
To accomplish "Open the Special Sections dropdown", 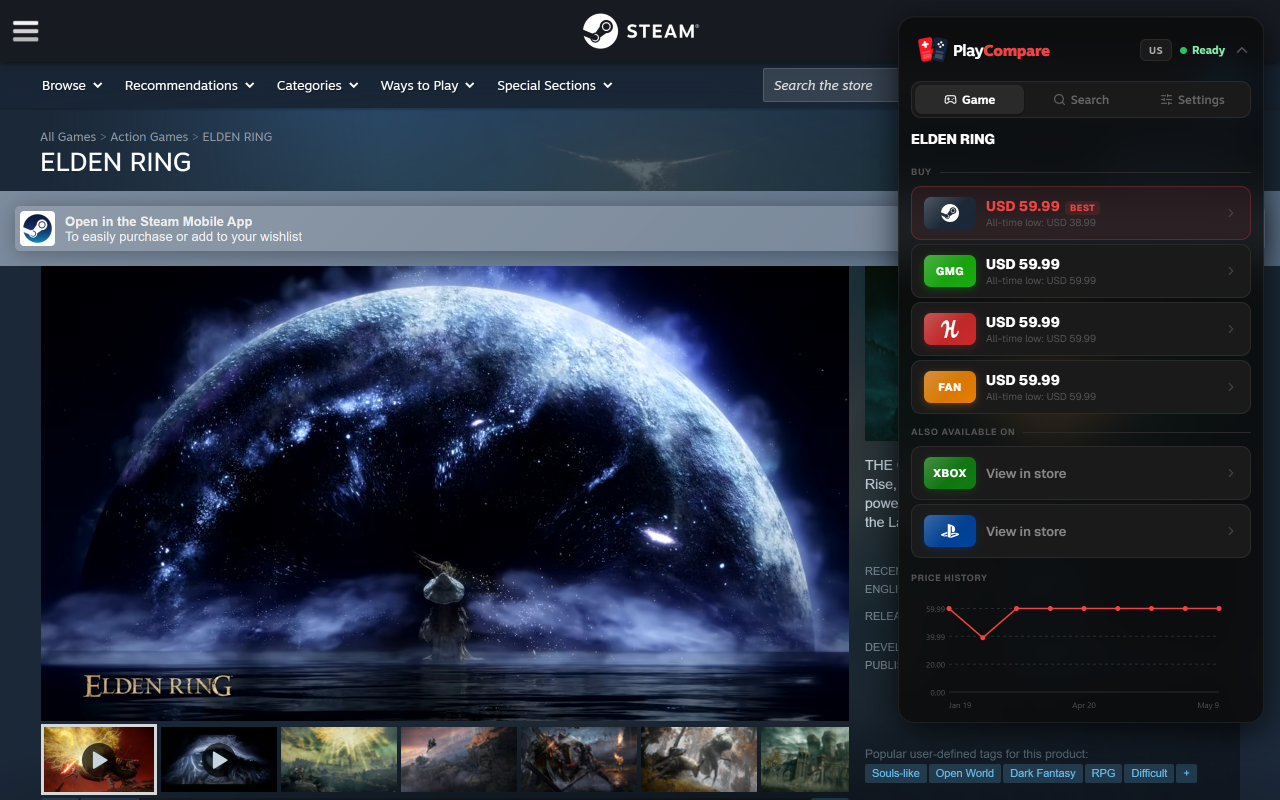I will 555,86.
